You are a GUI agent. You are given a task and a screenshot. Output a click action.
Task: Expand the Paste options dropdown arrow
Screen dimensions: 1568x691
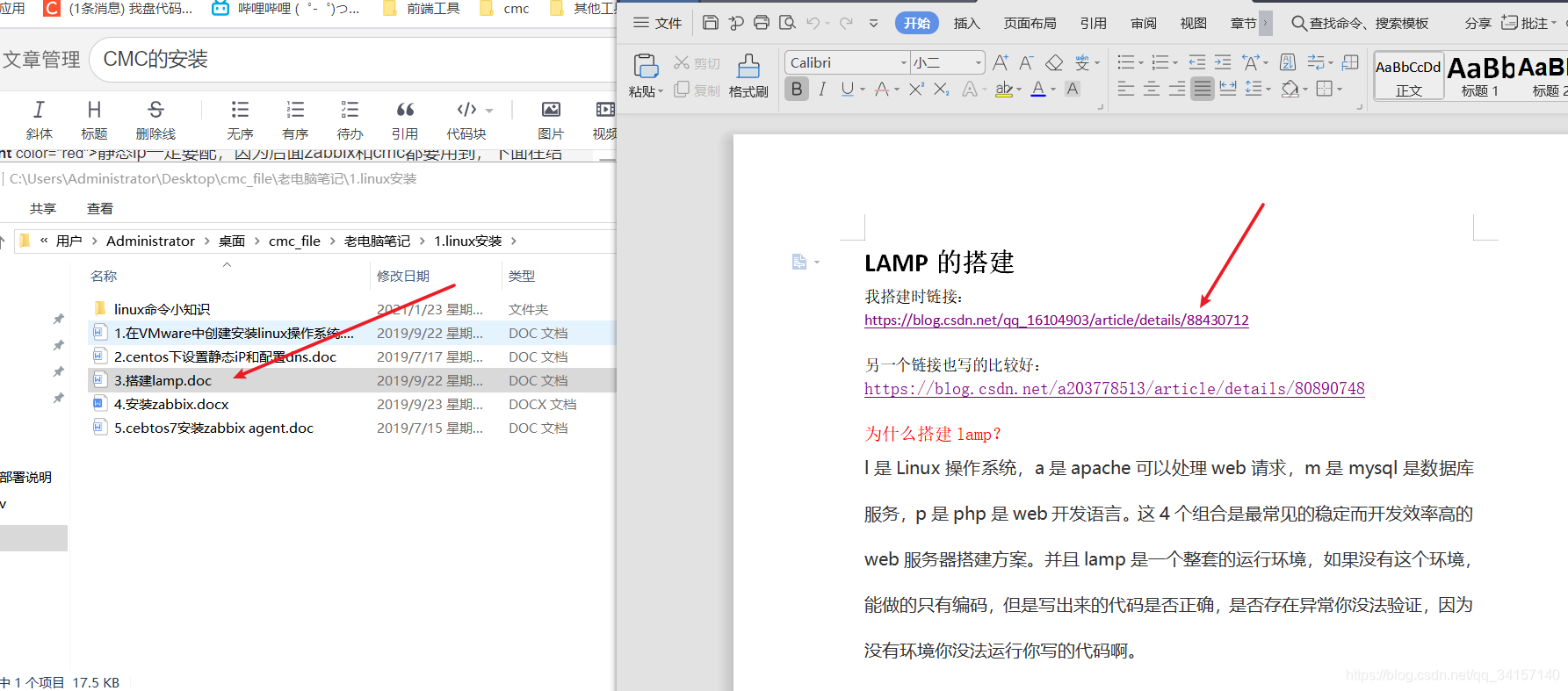[x=661, y=91]
